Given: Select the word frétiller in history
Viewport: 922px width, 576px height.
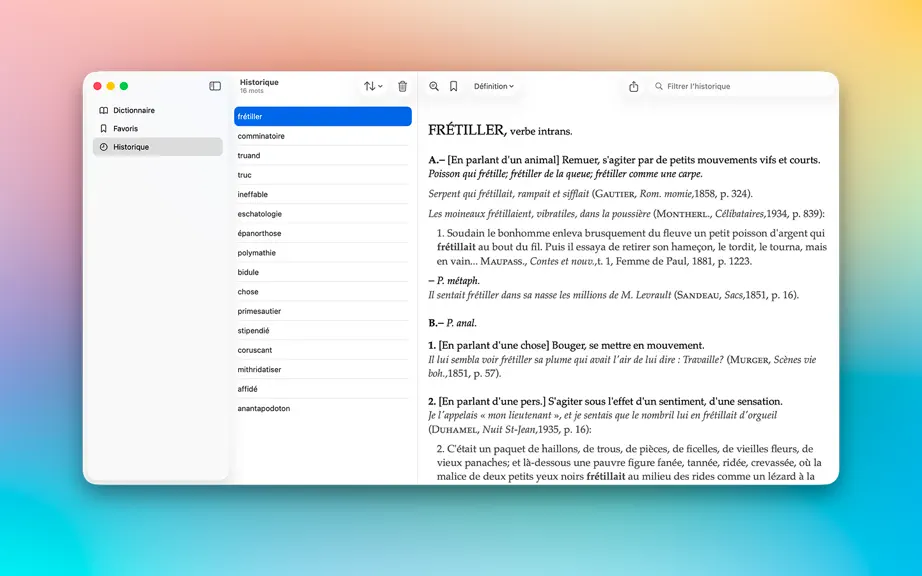Looking at the screenshot, I should pos(323,116).
